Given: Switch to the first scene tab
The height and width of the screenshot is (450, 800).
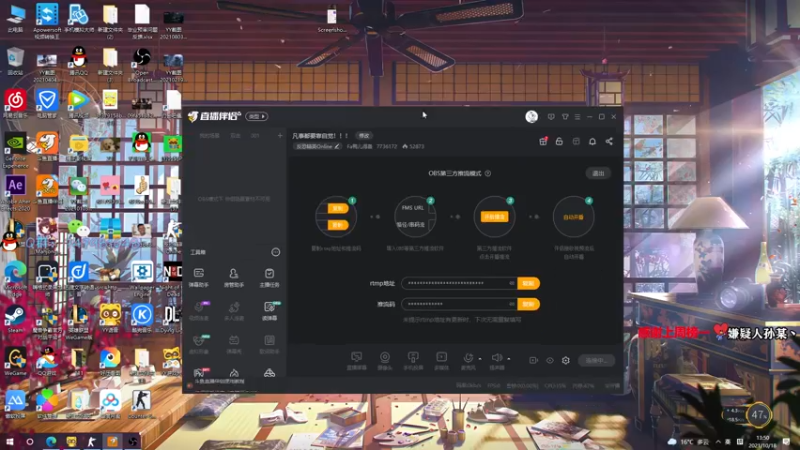Looking at the screenshot, I should (x=209, y=136).
